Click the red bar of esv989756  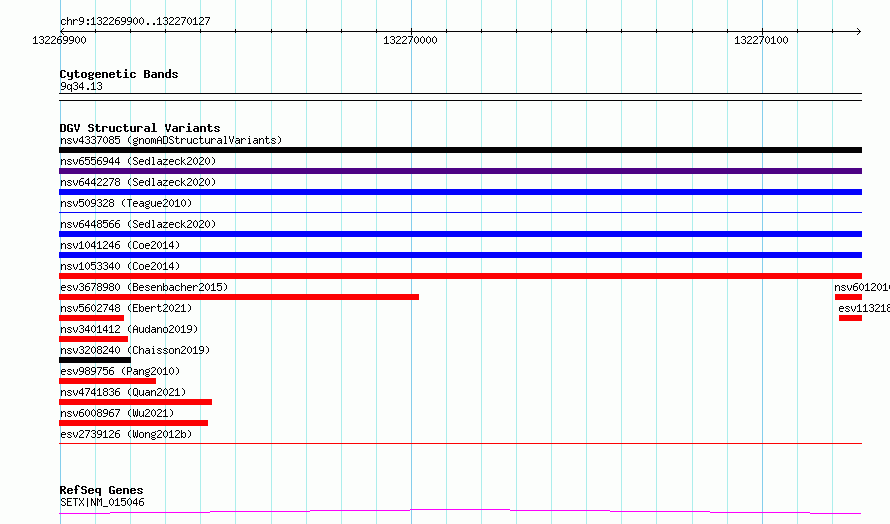(107, 381)
